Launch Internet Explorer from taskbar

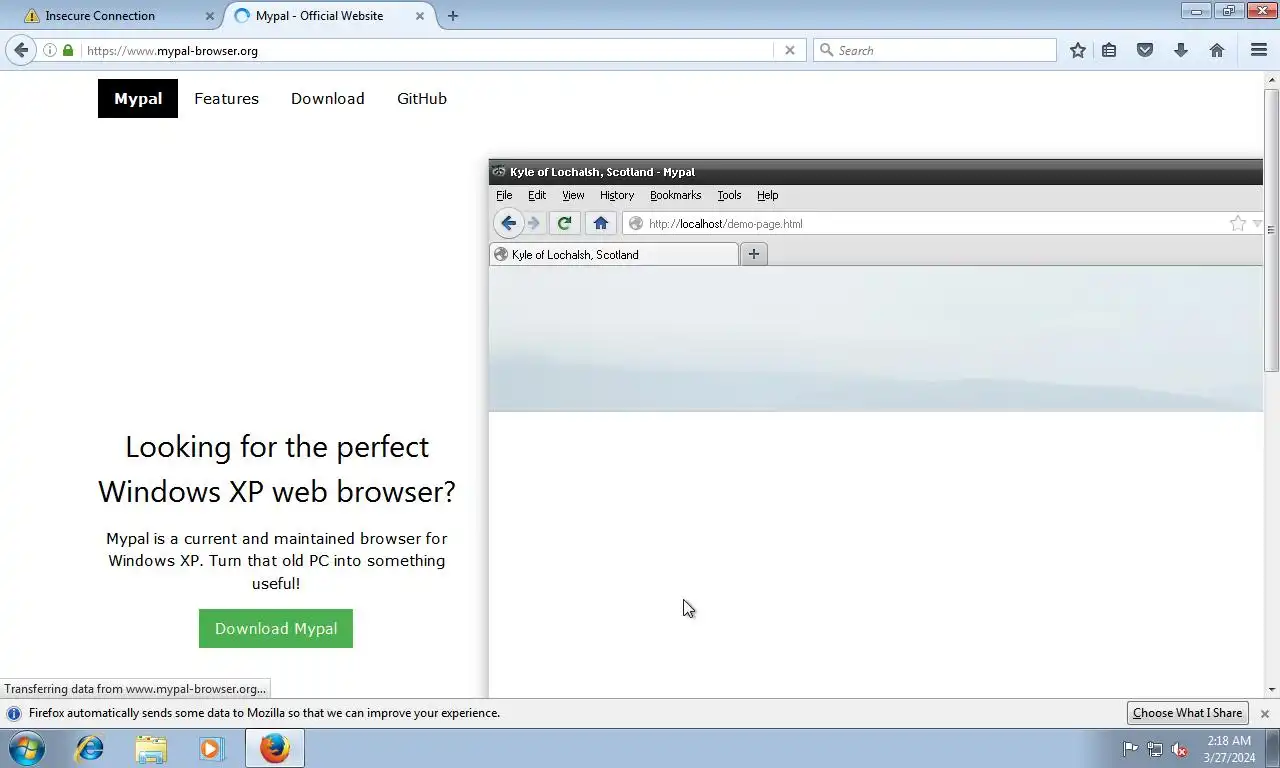tap(90, 748)
